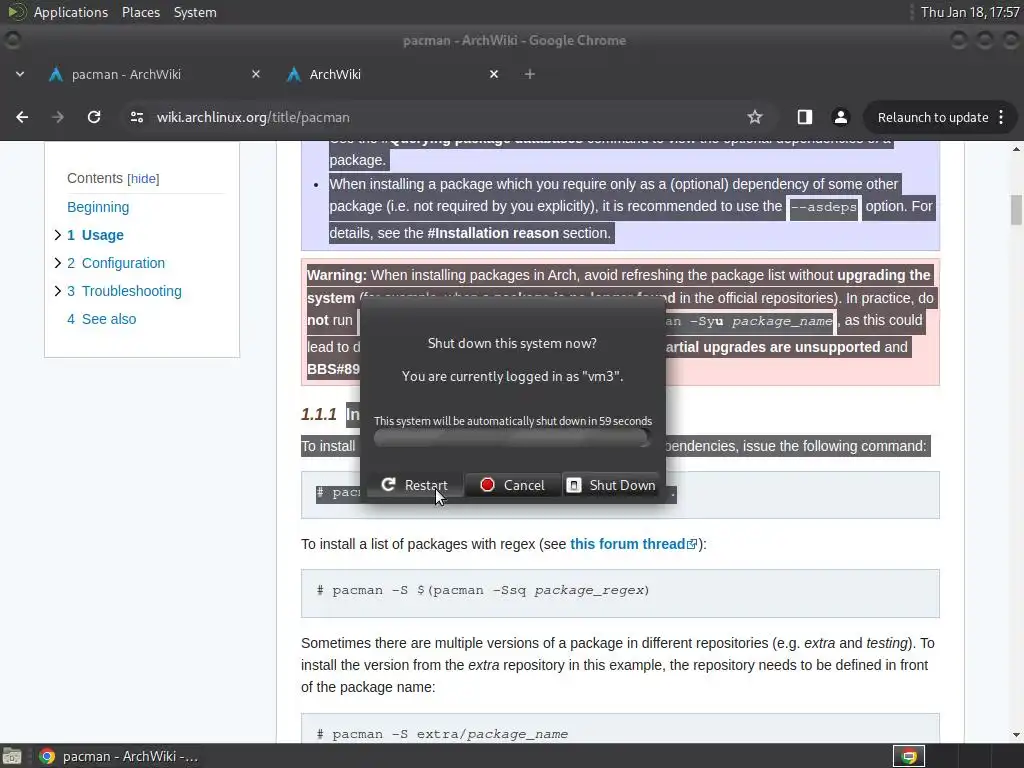Click the Restart button in shutdown dialog
Viewport: 1024px width, 768px height.
[x=415, y=485]
